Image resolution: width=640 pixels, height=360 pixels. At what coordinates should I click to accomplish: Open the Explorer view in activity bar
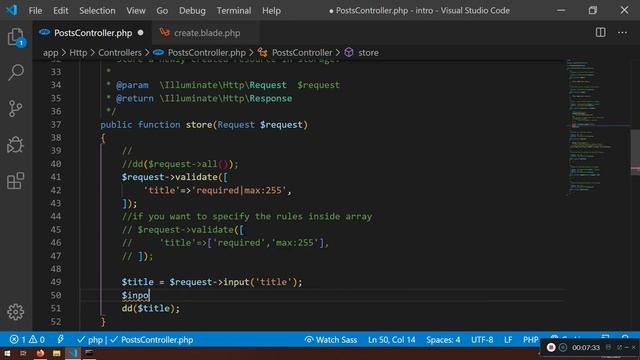pyautogui.click(x=16, y=37)
